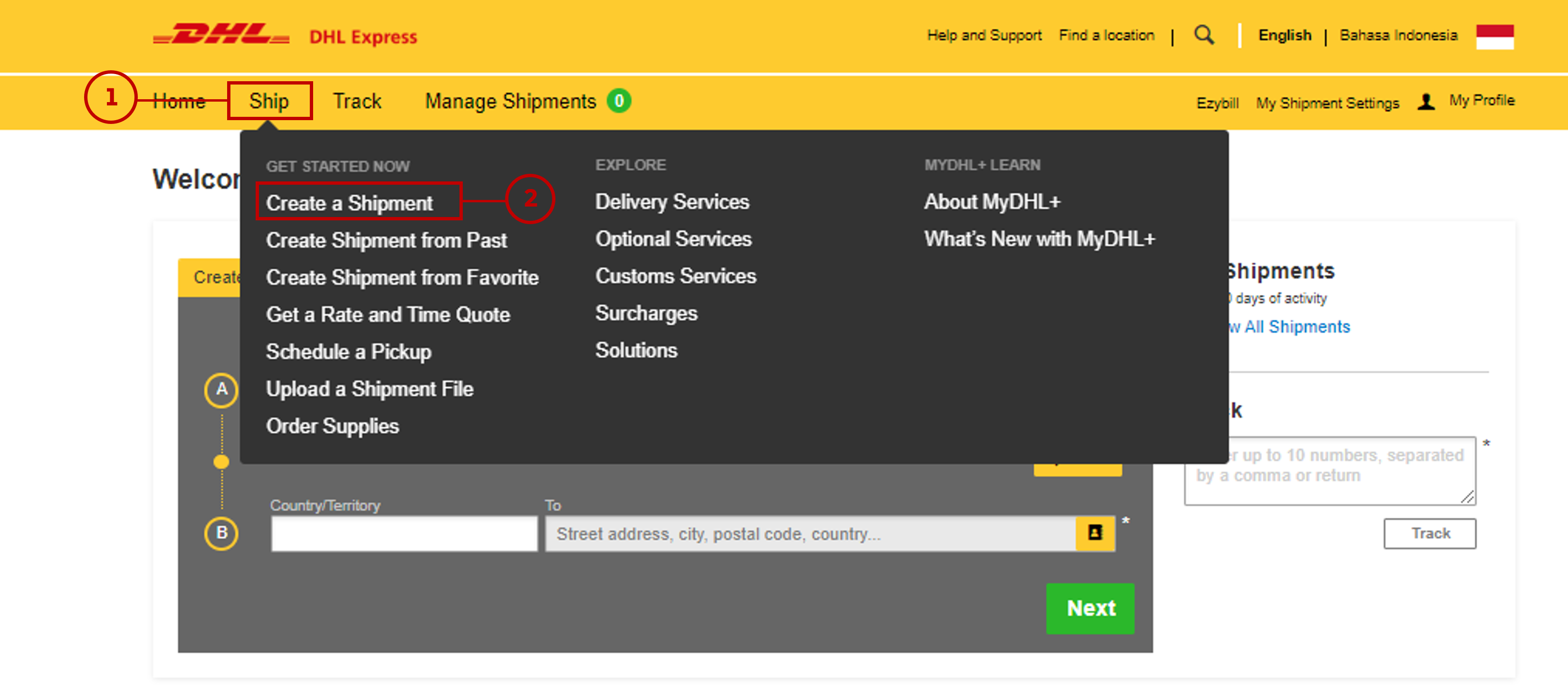Open the search magnifier icon
The width and height of the screenshot is (1568, 690).
(x=1204, y=35)
